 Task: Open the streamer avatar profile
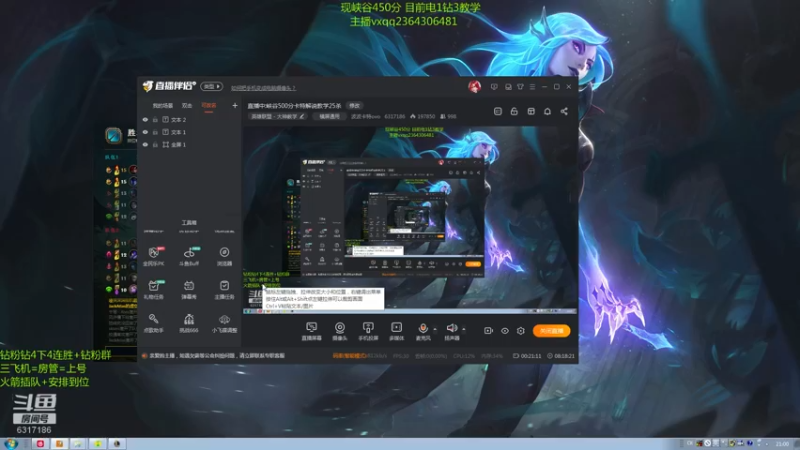pos(474,87)
